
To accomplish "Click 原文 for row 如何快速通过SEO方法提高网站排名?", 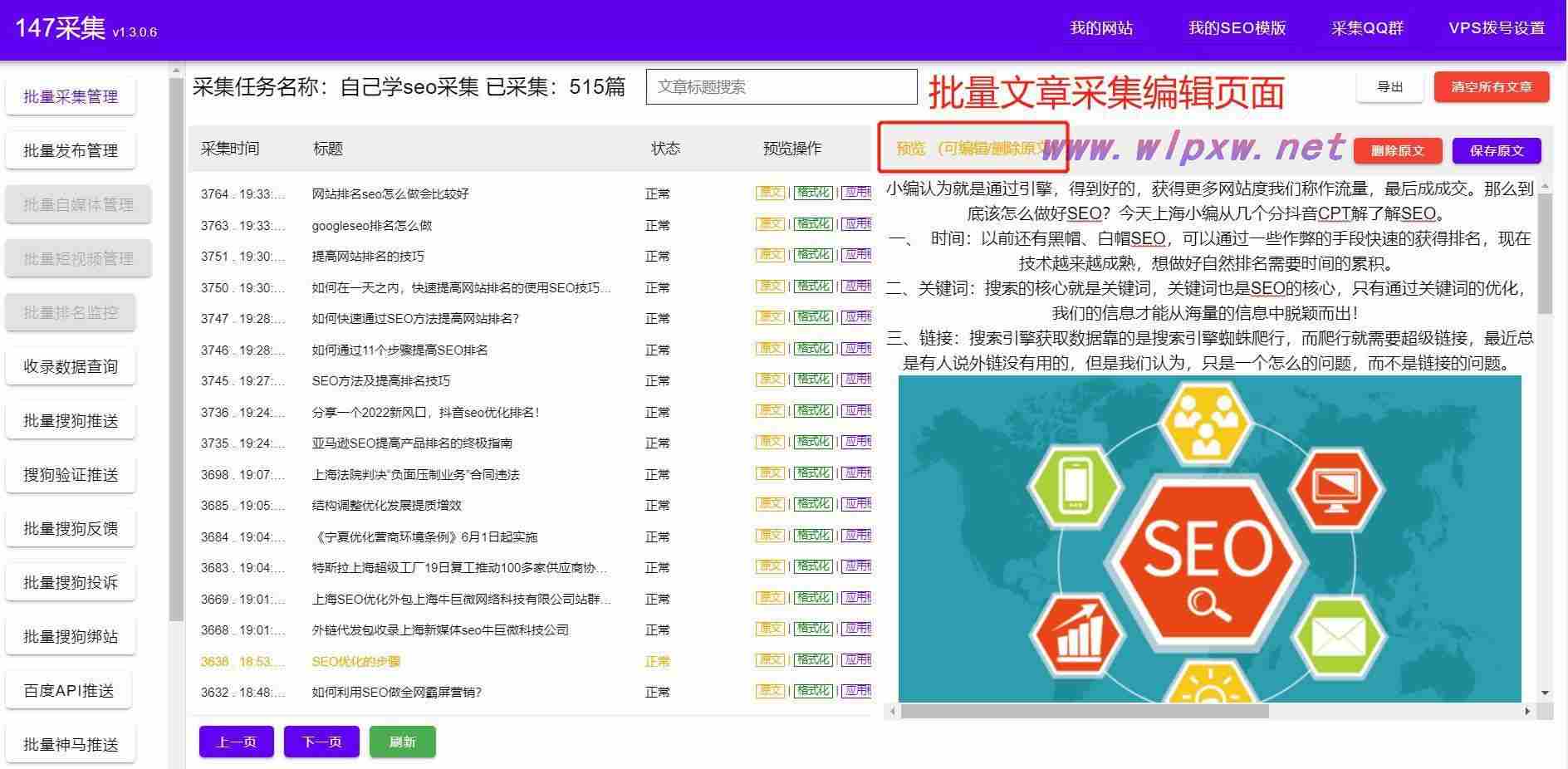I will tap(770, 317).
